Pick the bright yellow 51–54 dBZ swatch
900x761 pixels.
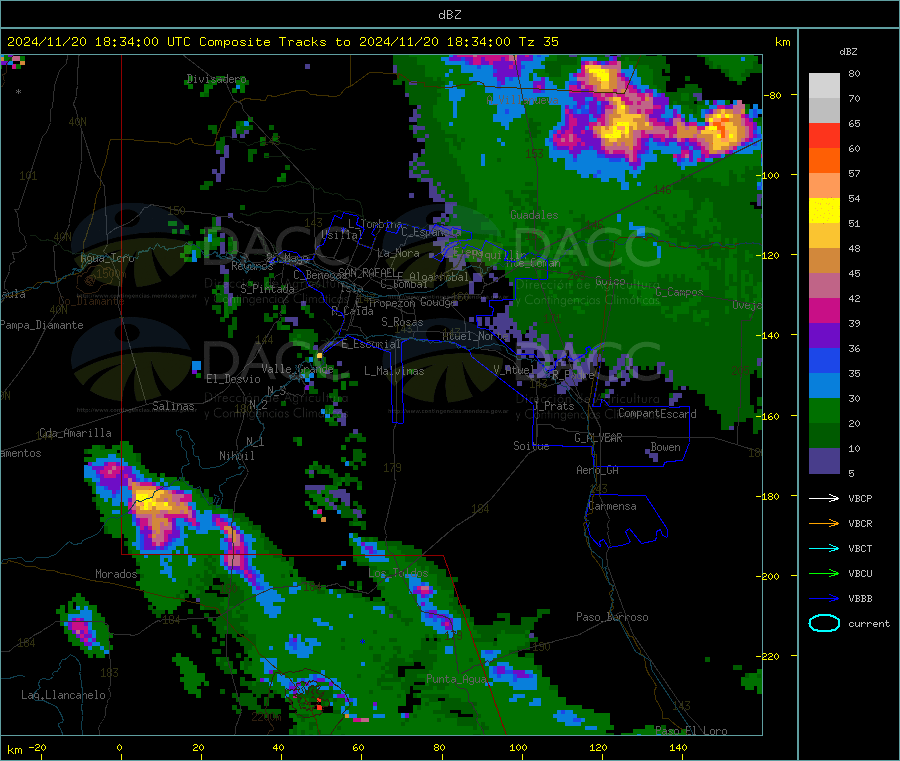click(824, 211)
